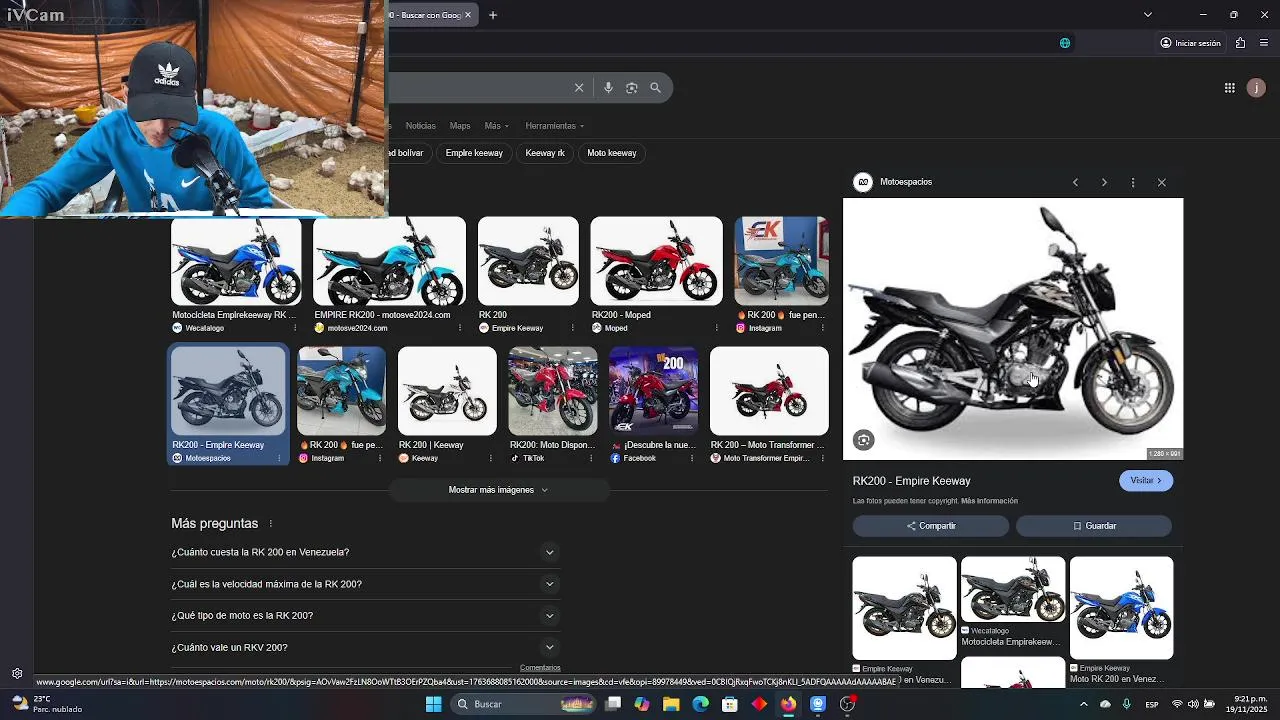
Task: Open the 'Más' search filter dropdown
Action: coord(496,126)
